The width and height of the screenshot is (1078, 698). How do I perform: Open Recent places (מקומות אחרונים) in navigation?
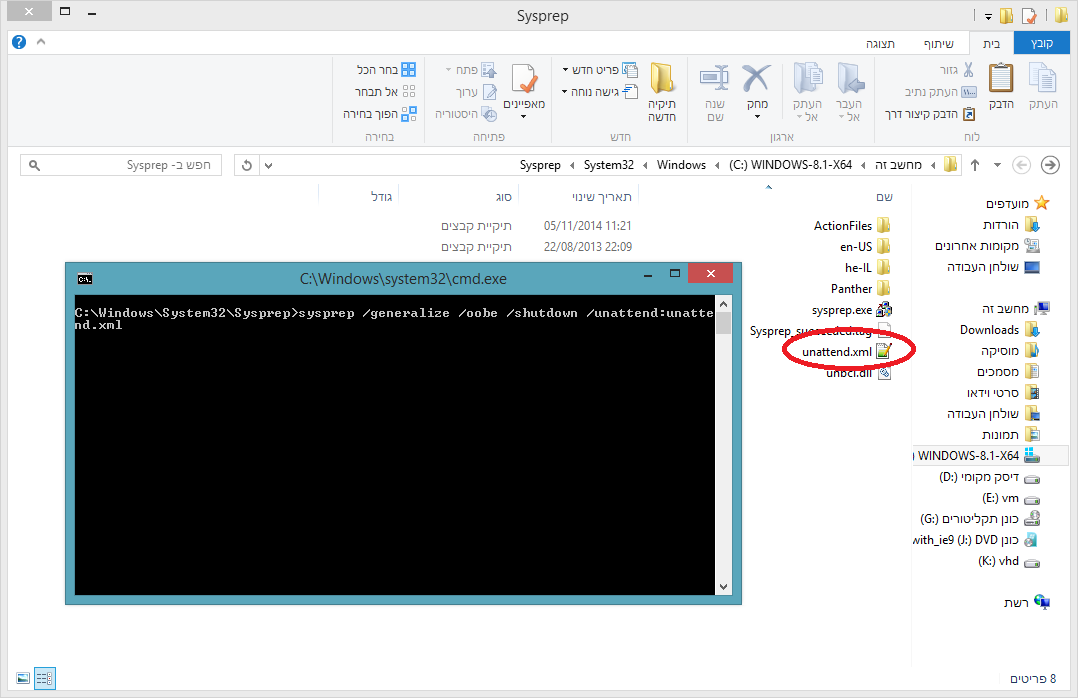click(x=987, y=246)
